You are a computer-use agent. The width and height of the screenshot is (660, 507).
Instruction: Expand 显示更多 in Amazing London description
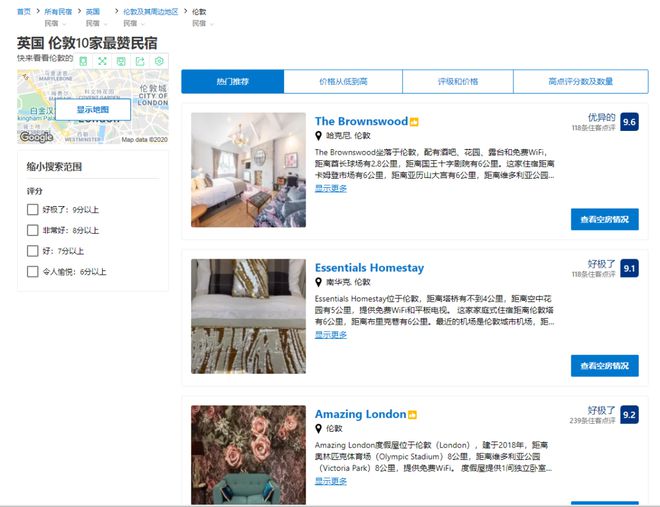(x=331, y=481)
